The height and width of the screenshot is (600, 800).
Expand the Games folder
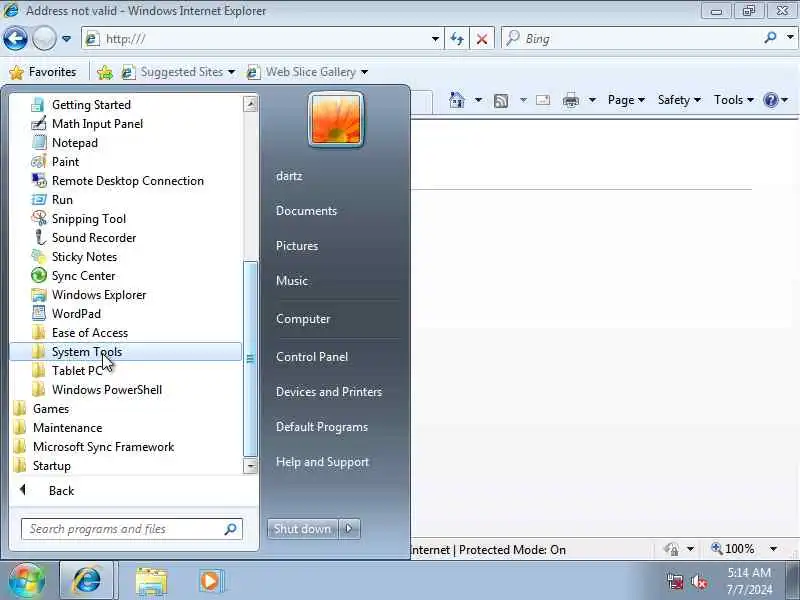pyautogui.click(x=126, y=409)
